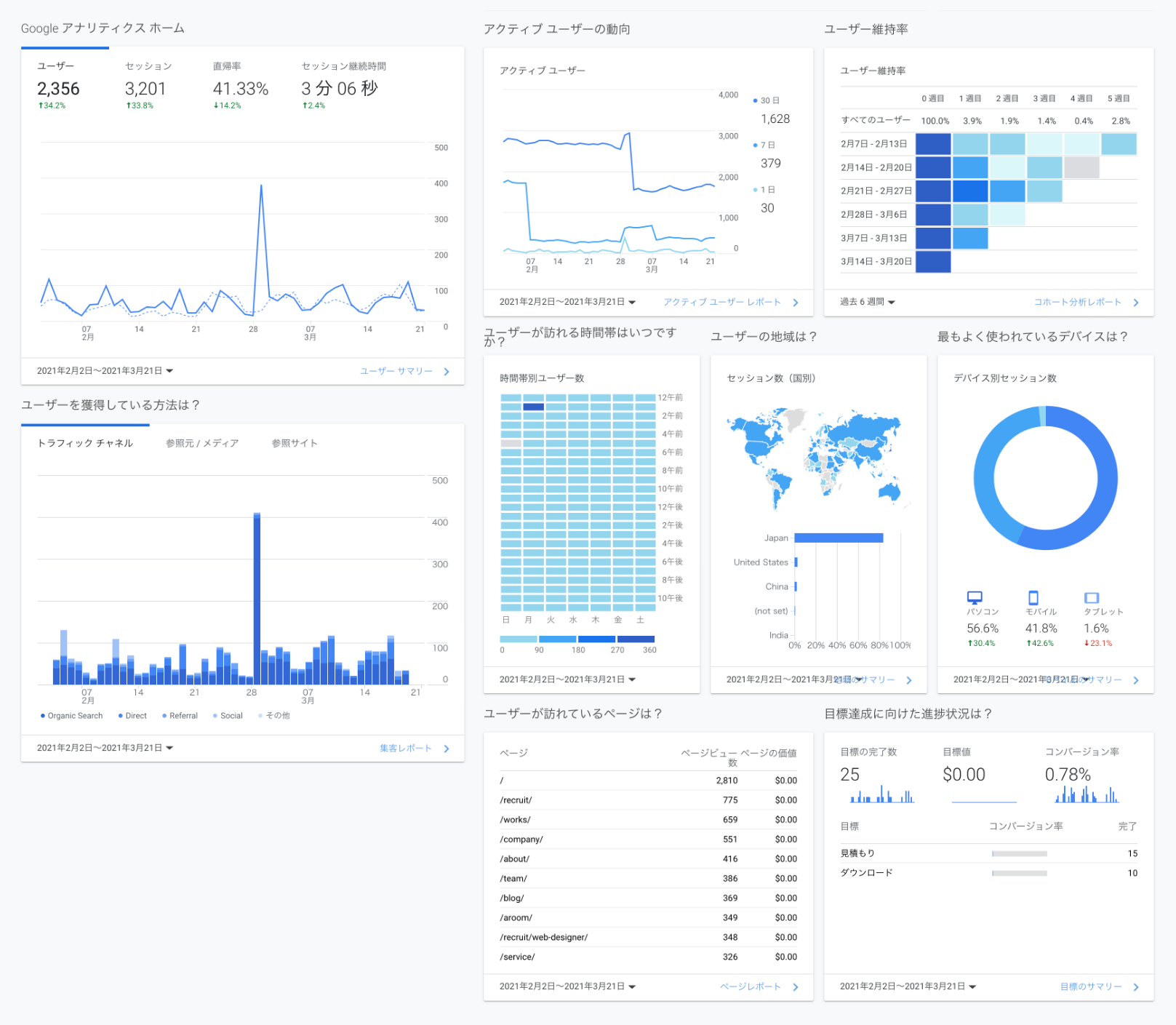Open the アクティブ ユーザー レポート link
The width and height of the screenshot is (1176, 1025).
point(721,302)
